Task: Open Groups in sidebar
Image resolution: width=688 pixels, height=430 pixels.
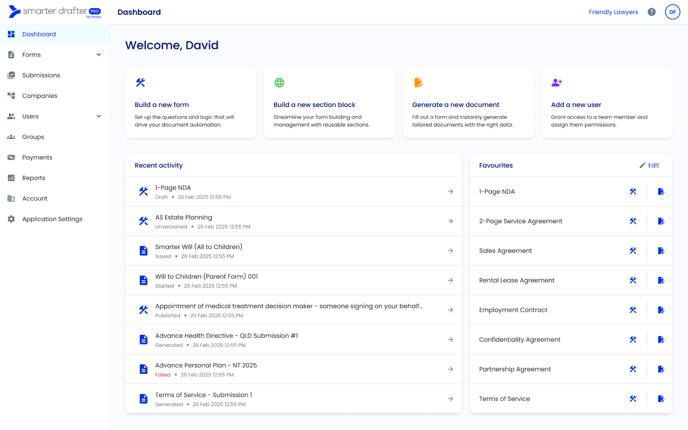Action: click(x=55, y=137)
